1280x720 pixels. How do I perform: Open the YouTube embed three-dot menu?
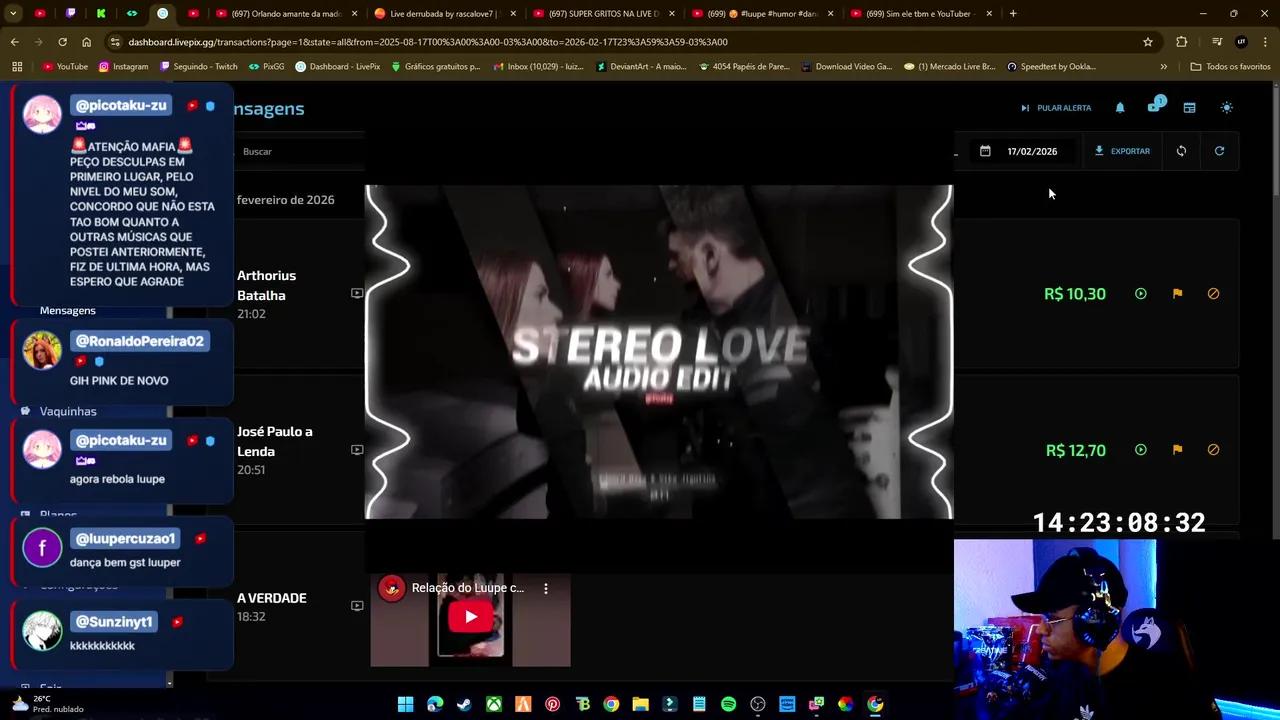546,588
